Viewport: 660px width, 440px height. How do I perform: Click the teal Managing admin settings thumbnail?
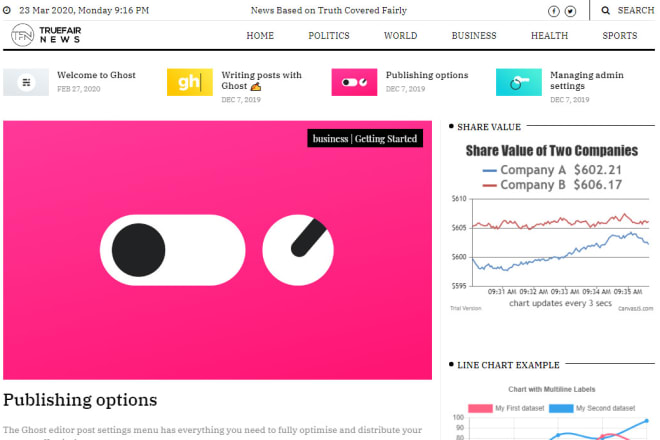point(518,82)
